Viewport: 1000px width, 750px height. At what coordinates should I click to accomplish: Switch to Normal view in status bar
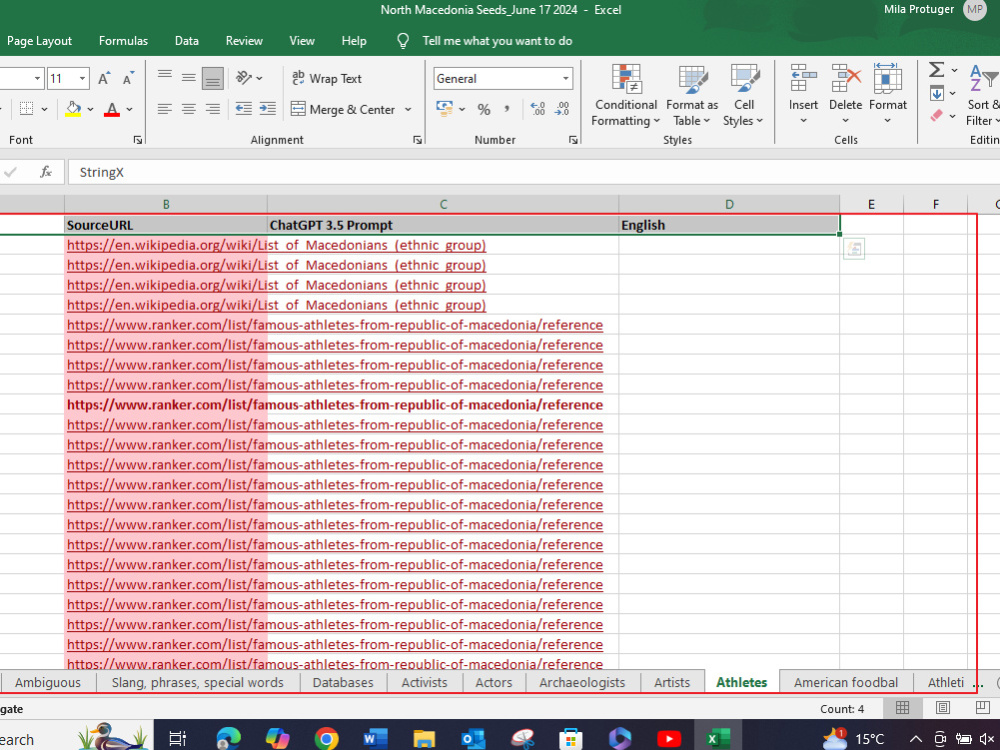pyautogui.click(x=902, y=708)
